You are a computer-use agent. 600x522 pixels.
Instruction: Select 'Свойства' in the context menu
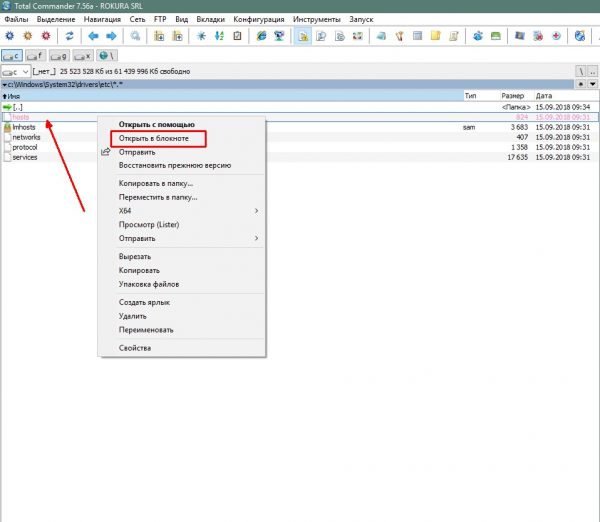[134, 348]
